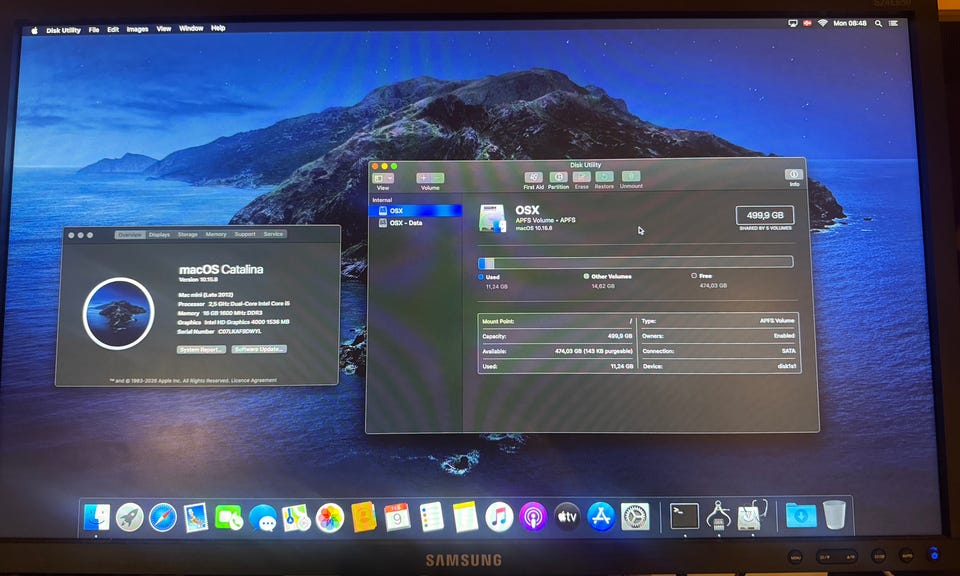960x576 pixels.
Task: Open the App Store from the Dock
Action: coord(601,516)
